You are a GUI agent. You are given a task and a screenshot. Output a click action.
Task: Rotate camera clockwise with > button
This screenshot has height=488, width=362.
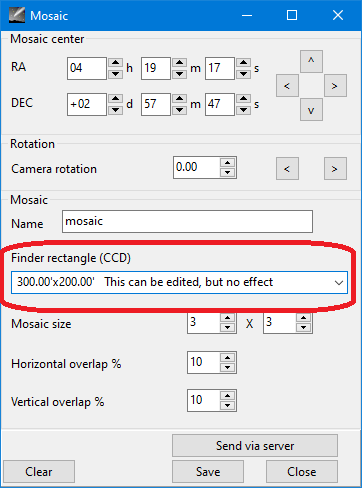coord(335,169)
